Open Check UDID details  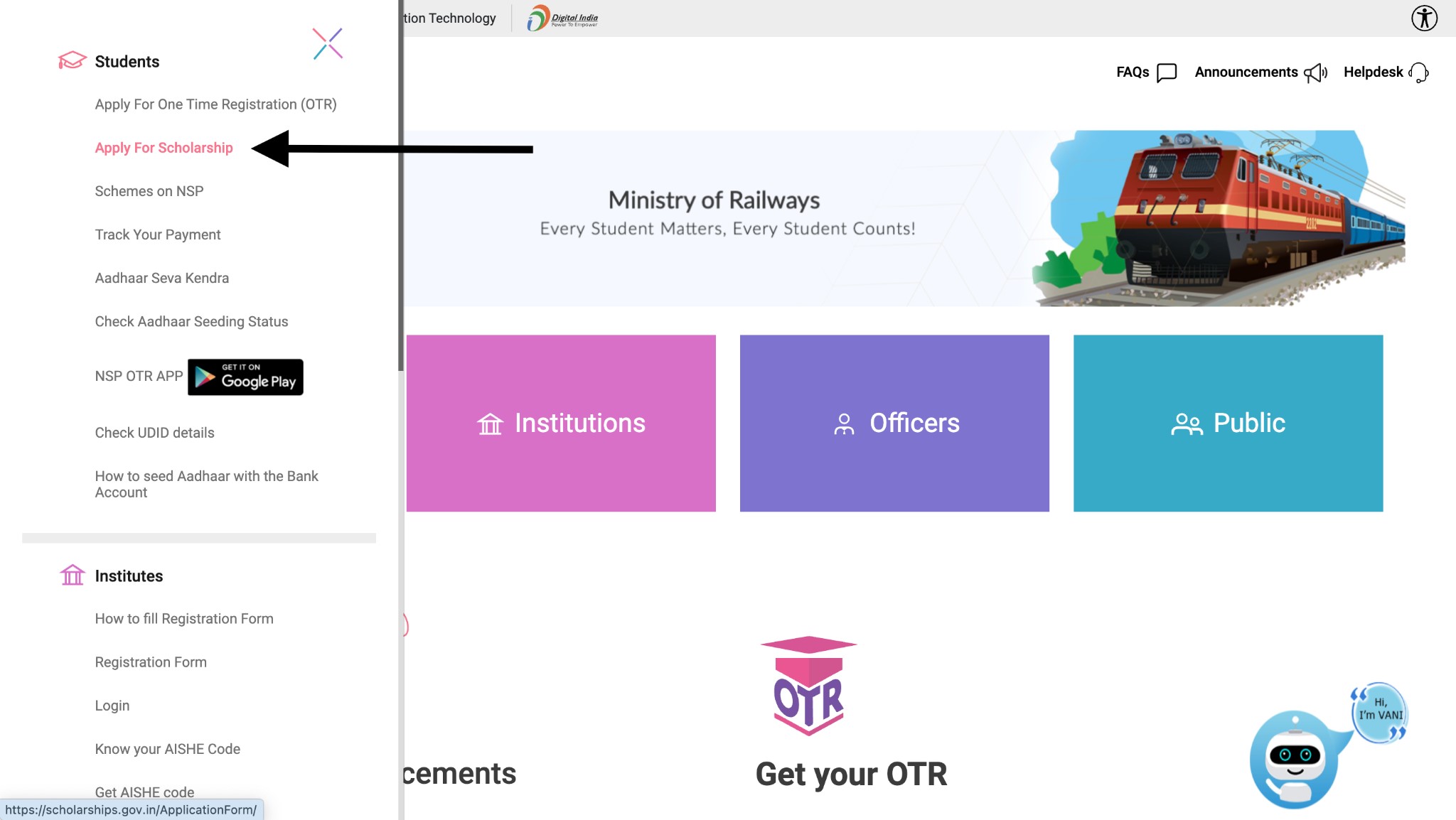154,433
